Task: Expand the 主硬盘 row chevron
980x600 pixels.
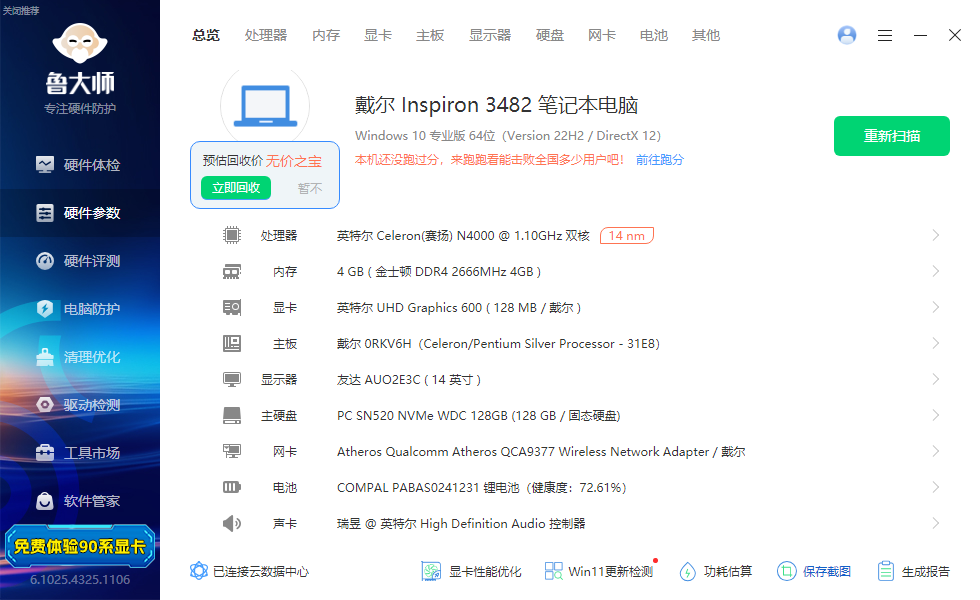Action: pyautogui.click(x=936, y=415)
